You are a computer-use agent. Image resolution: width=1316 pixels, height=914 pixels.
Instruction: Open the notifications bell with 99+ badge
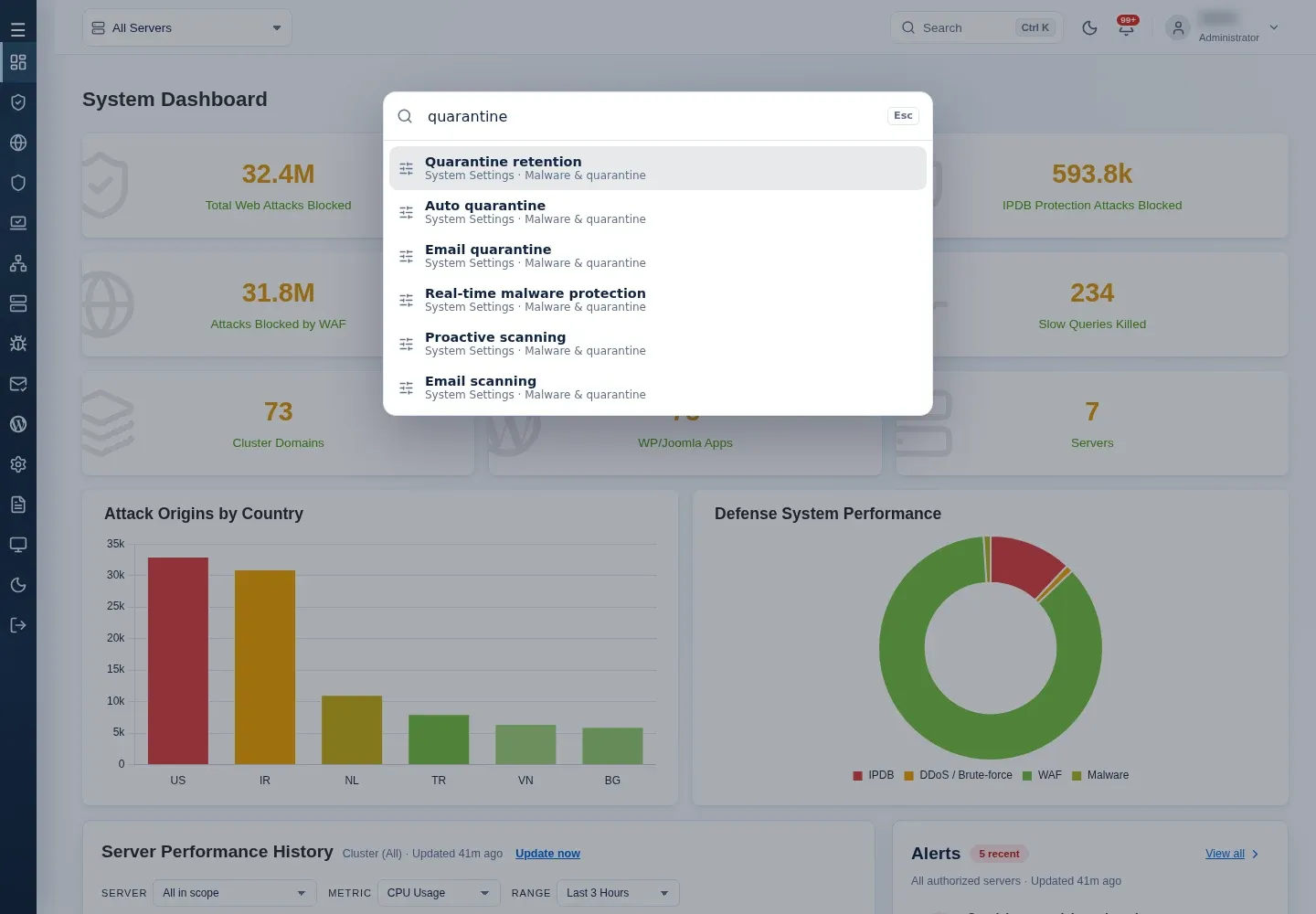(x=1127, y=27)
